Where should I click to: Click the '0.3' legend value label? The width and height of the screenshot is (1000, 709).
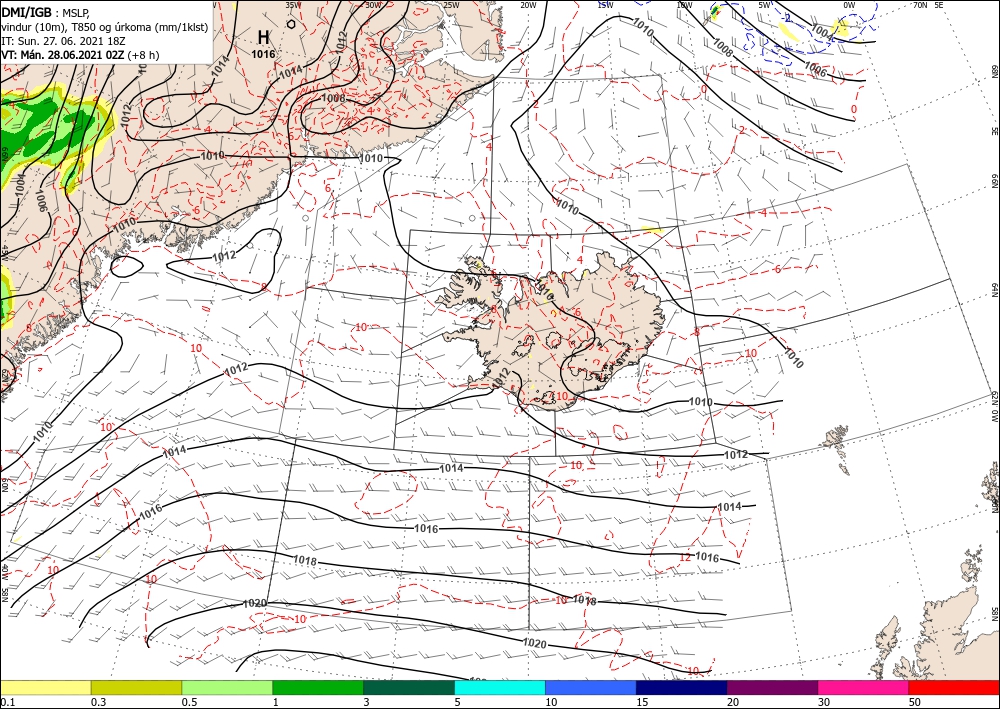tap(98, 702)
